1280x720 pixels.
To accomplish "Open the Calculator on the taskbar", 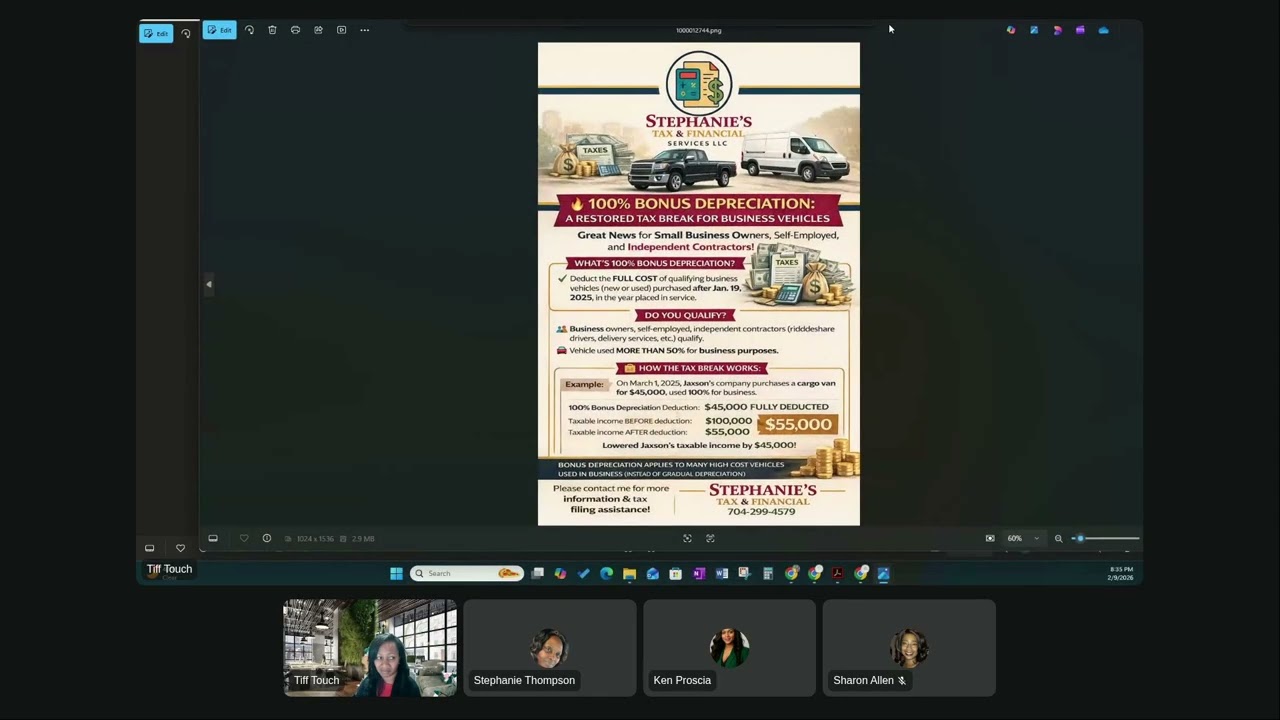I will tap(768, 573).
